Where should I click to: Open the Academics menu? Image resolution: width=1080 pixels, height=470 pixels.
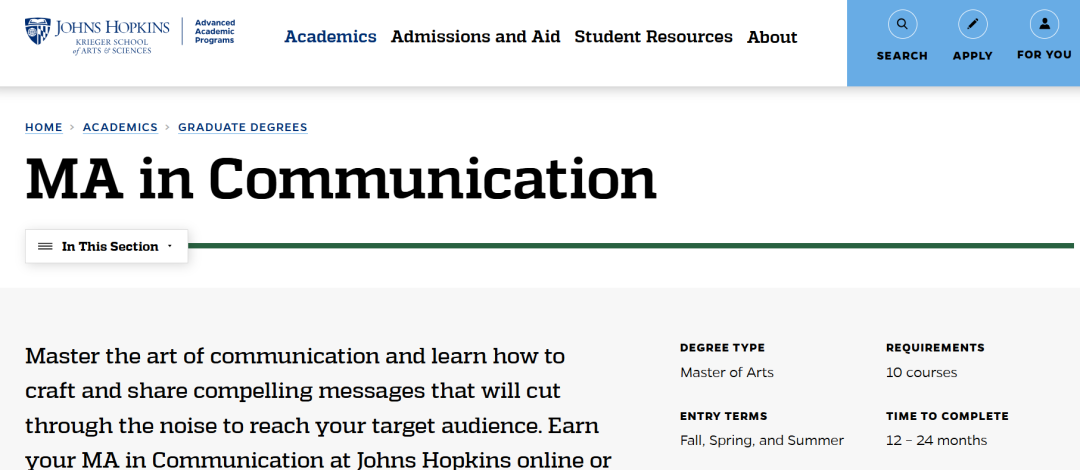click(x=331, y=37)
